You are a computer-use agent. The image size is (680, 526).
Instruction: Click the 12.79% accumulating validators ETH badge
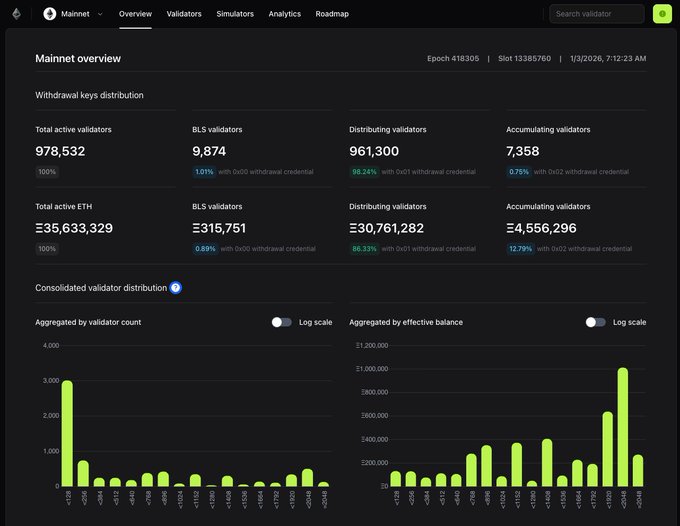[x=520, y=248]
